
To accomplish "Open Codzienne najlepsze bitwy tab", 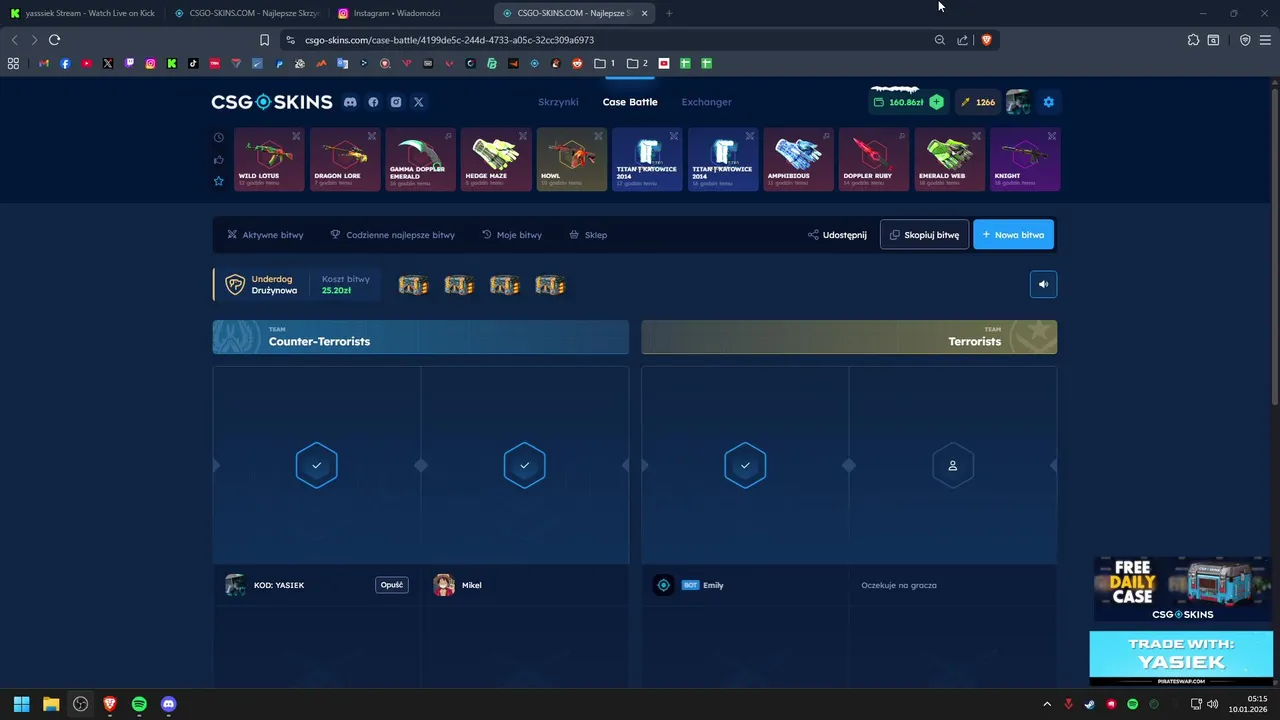I will coord(393,235).
